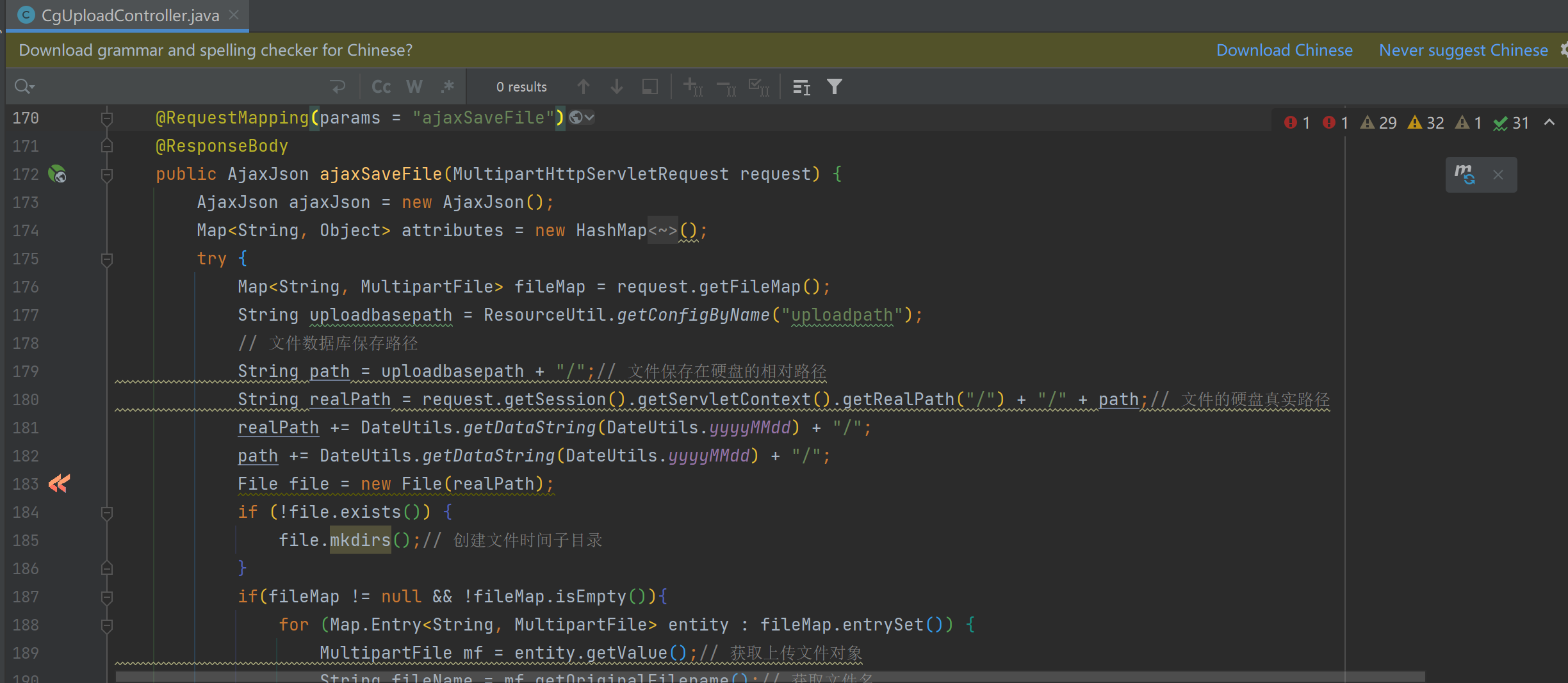Close the CgUploadController.java tab

coord(234,15)
